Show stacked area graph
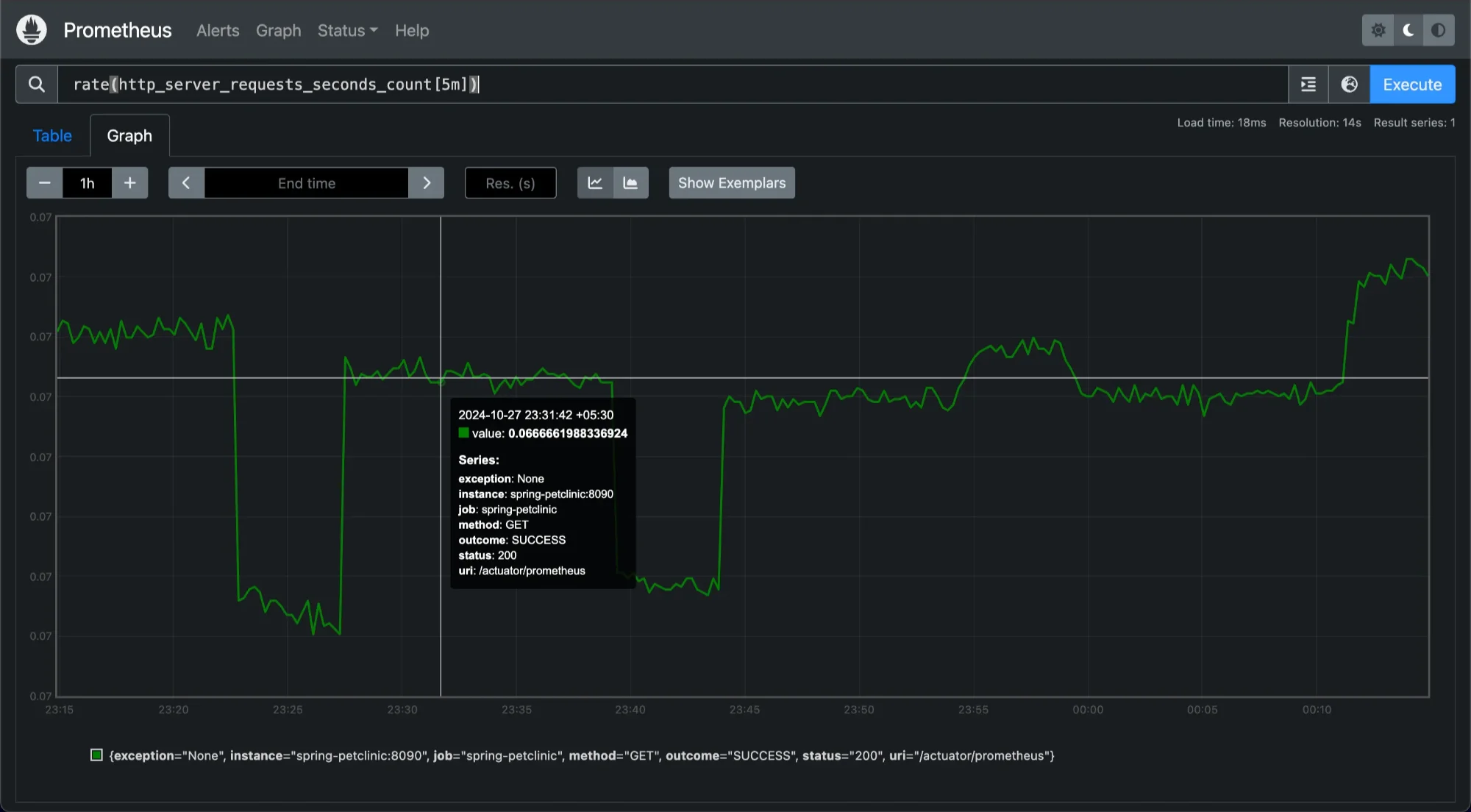This screenshot has height=812, width=1471. [x=631, y=183]
